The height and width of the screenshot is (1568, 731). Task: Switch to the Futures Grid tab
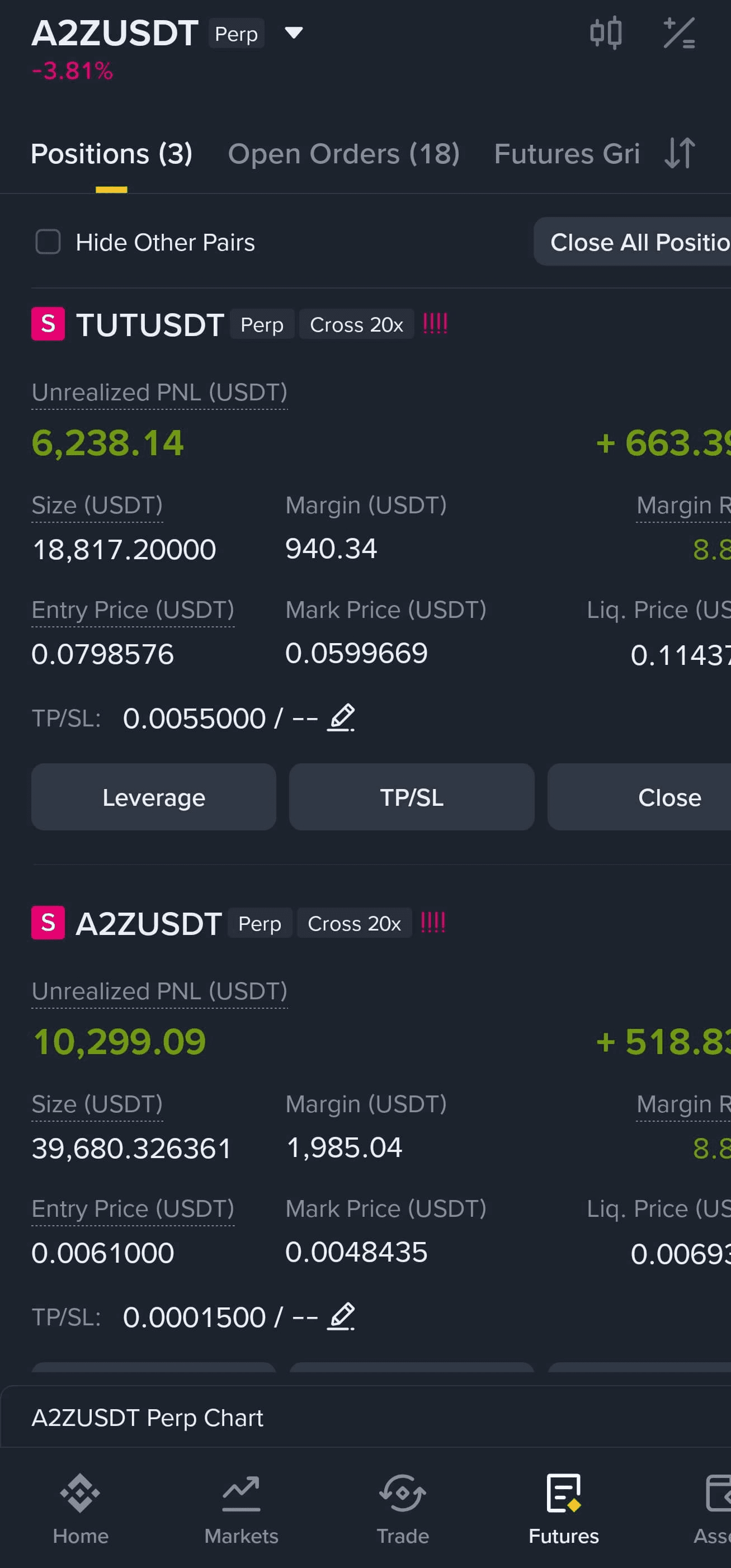coord(567,153)
